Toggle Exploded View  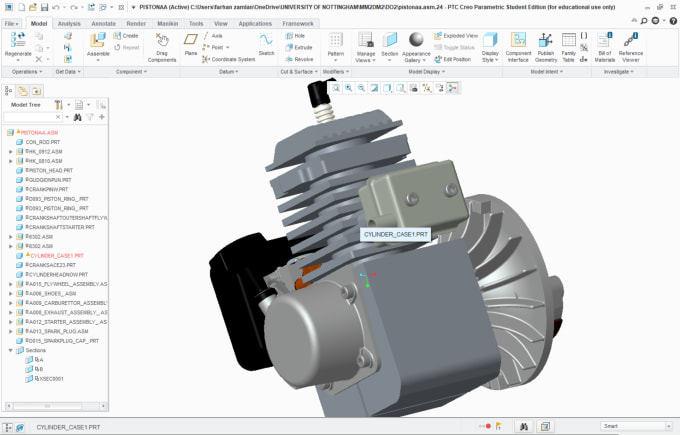click(456, 36)
